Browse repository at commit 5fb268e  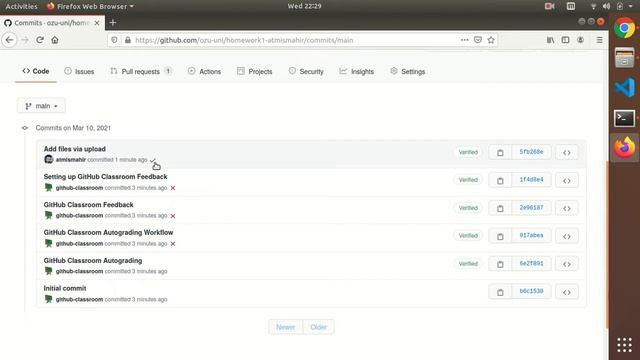(567, 153)
